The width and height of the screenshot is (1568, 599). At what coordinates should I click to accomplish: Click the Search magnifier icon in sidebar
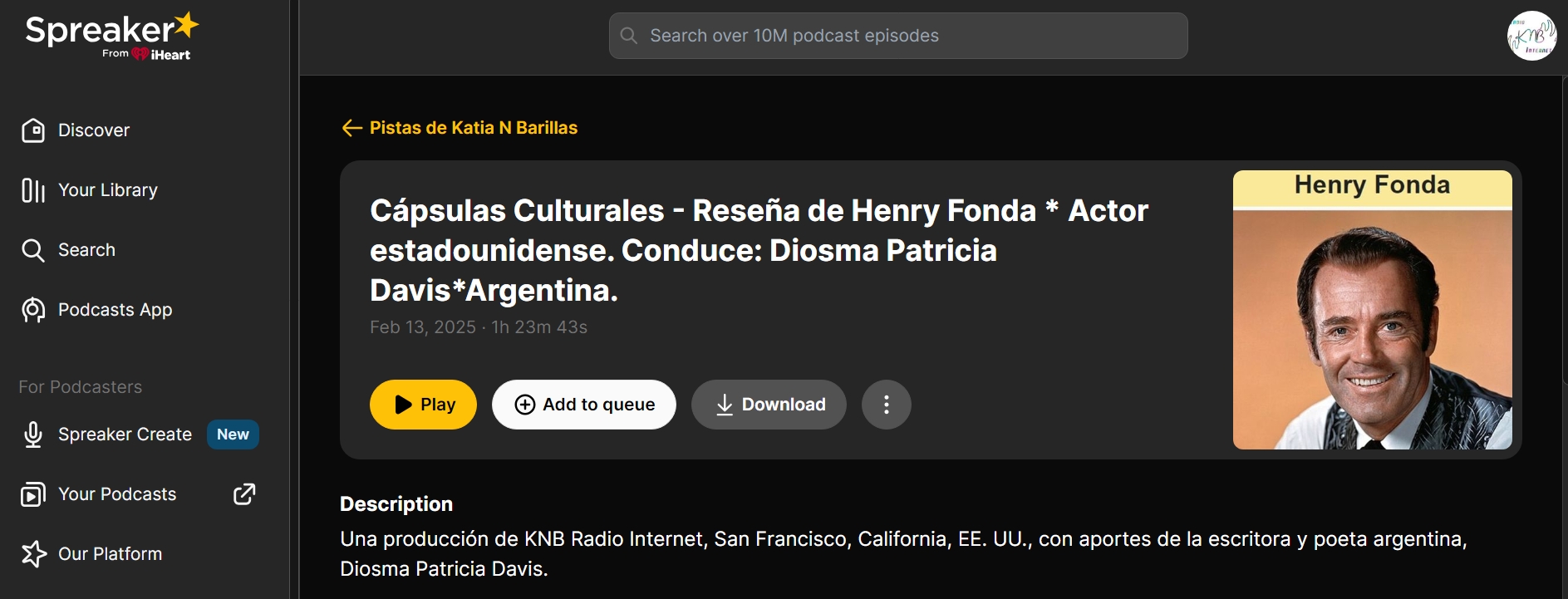click(33, 250)
